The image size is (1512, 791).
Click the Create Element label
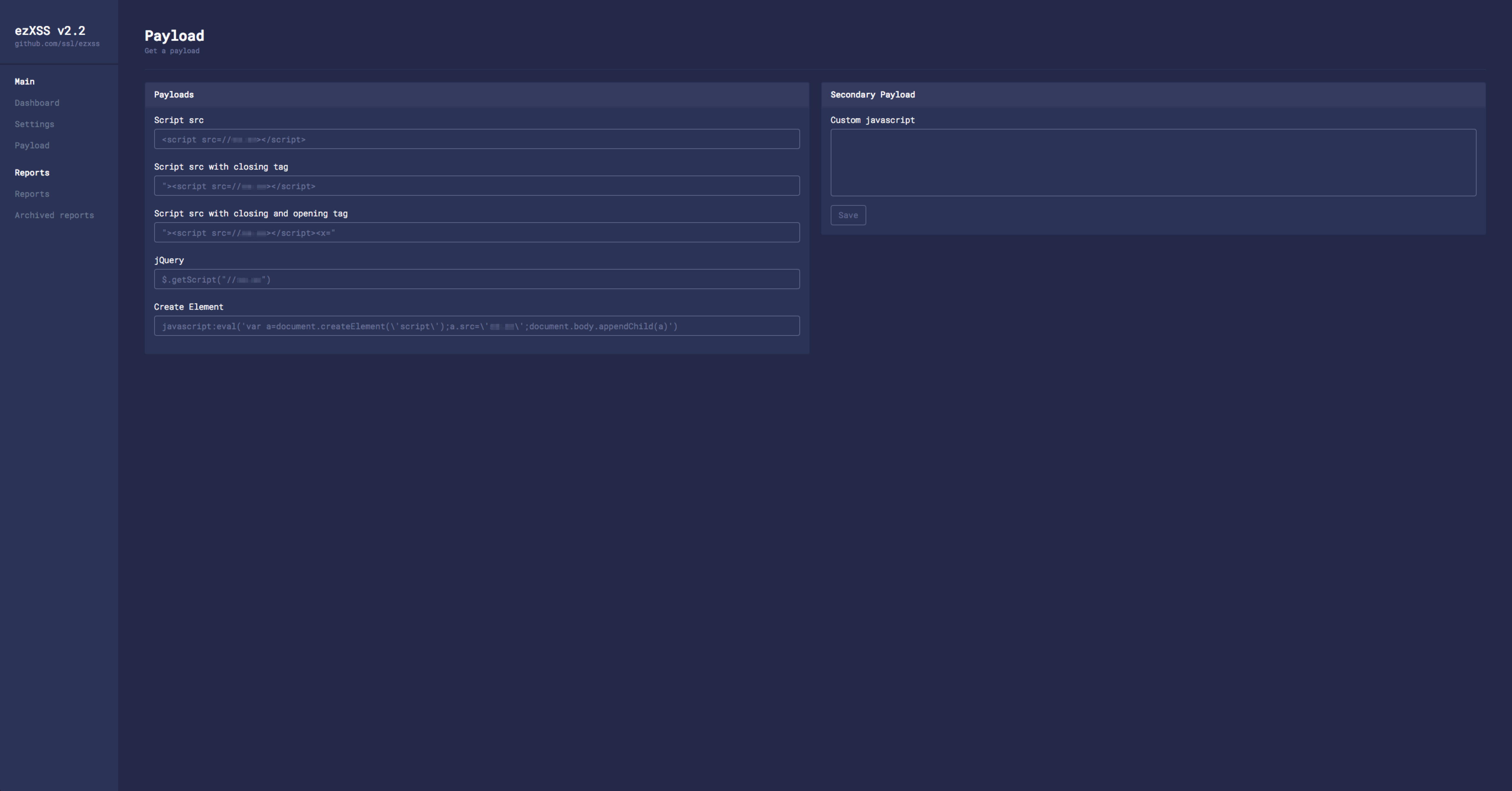188,307
